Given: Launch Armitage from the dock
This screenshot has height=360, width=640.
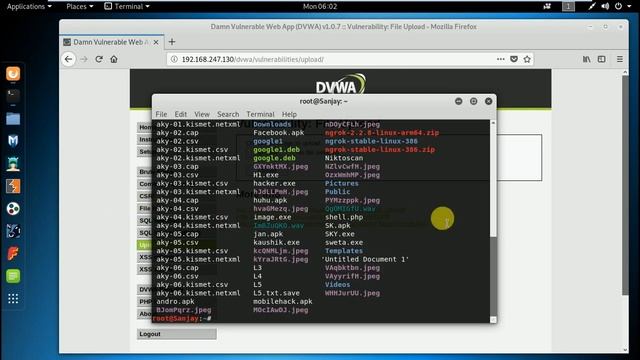Looking at the screenshot, I should 13,164.
